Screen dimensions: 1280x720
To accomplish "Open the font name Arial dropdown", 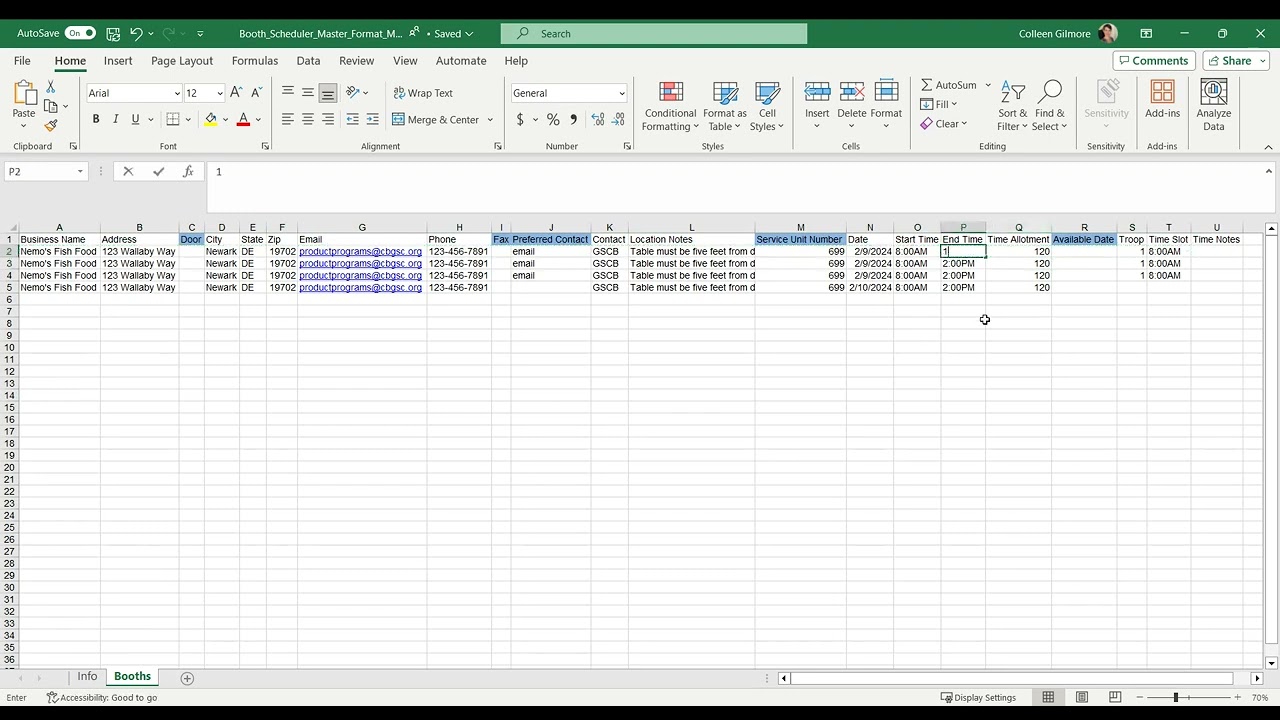I will click(177, 93).
